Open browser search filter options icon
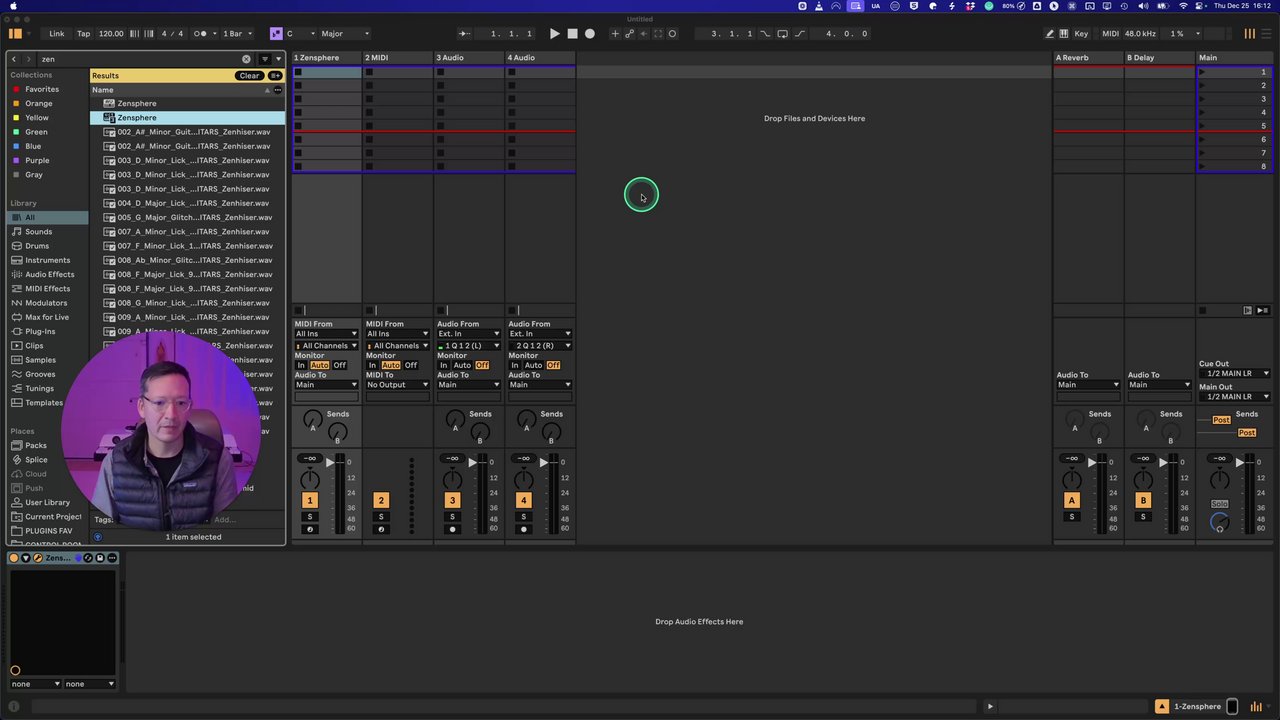 pos(265,59)
